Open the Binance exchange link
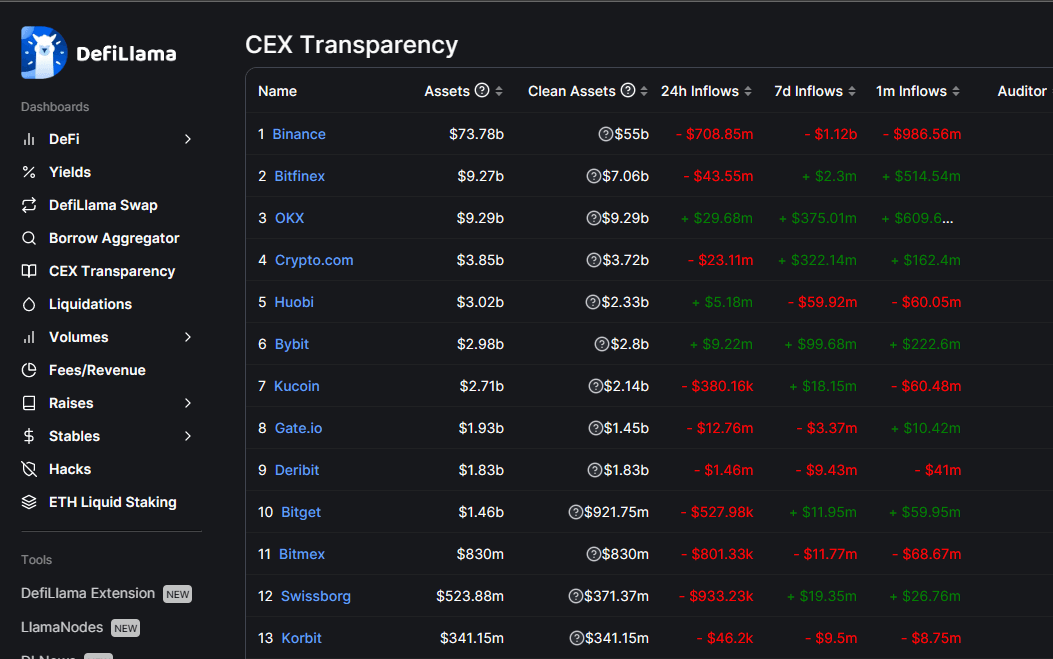Screen dimensions: 1053x659 pyautogui.click(x=299, y=134)
